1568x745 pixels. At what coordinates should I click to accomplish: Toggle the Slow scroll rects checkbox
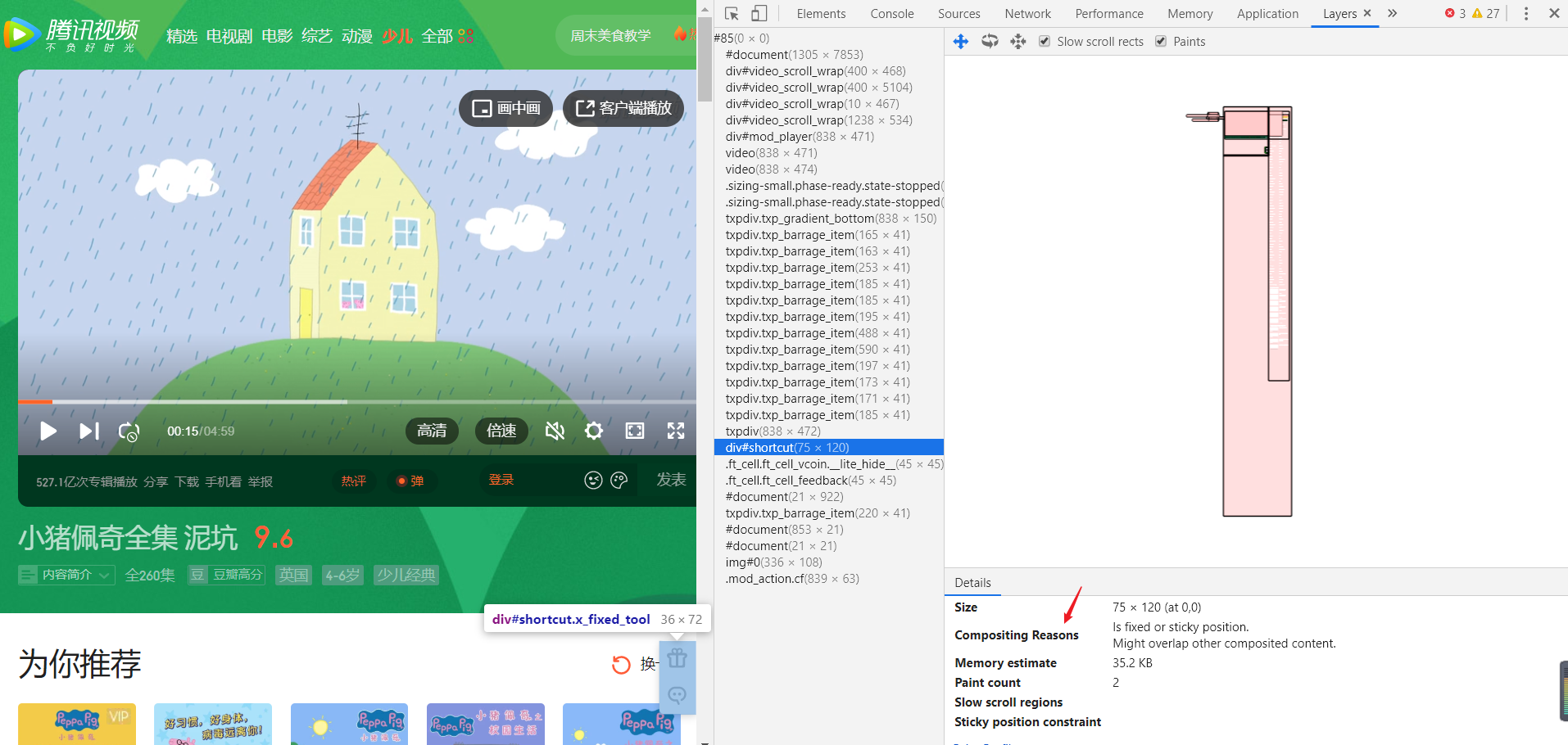1045,42
